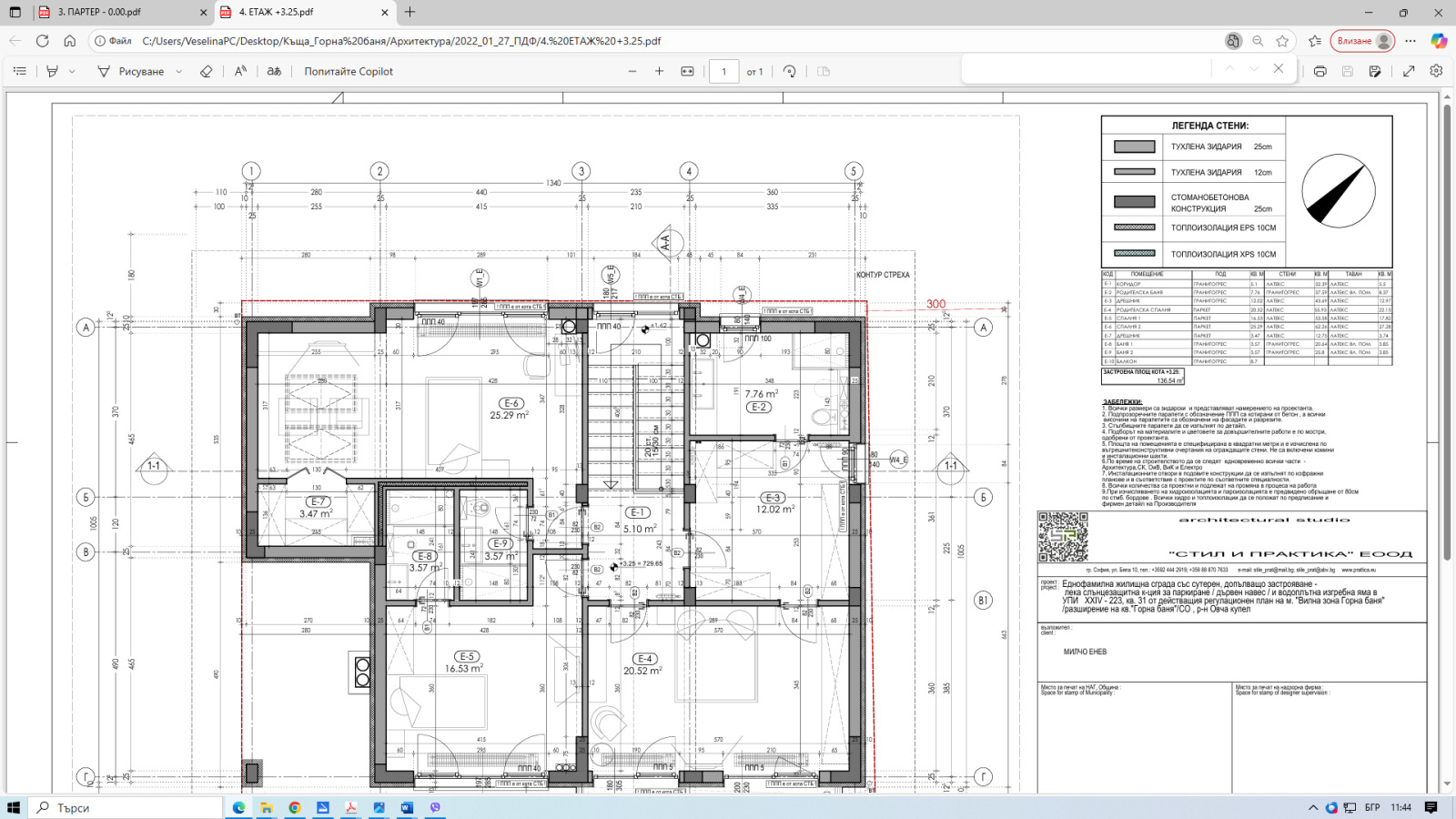Click the page number input field
The width and height of the screenshot is (1456, 819).
click(723, 71)
